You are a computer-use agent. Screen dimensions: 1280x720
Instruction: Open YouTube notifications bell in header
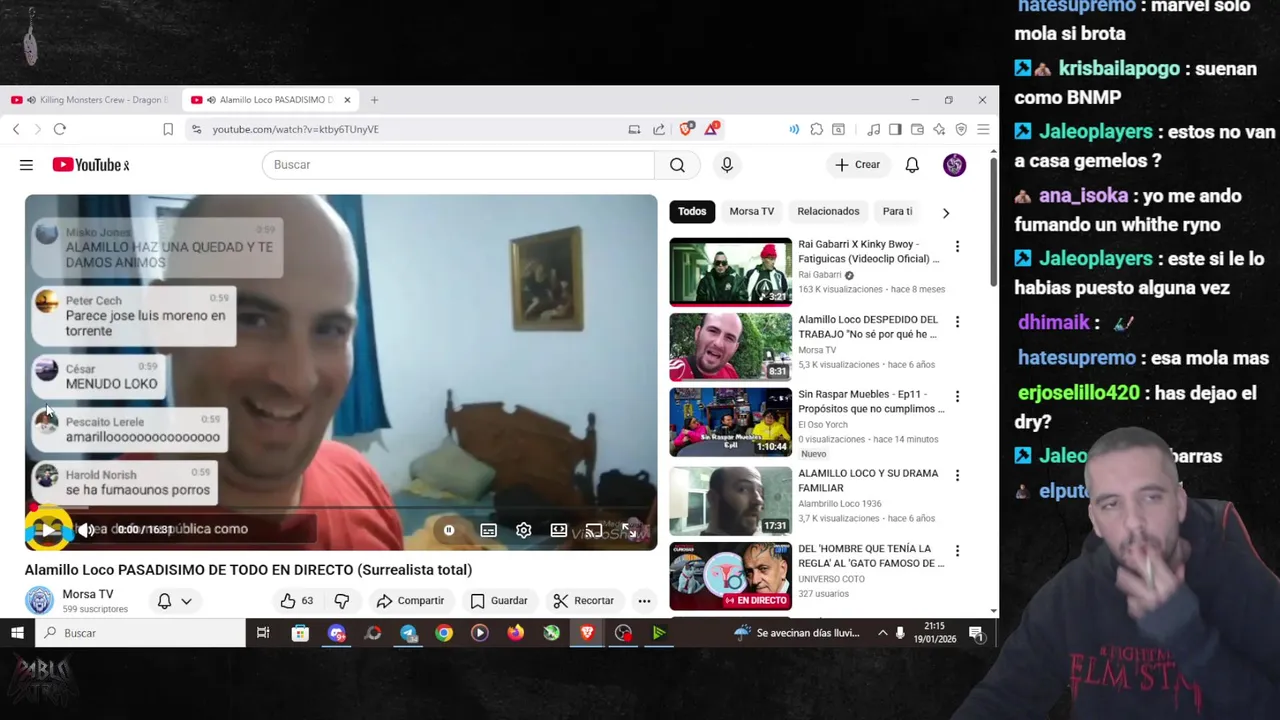[x=912, y=165]
